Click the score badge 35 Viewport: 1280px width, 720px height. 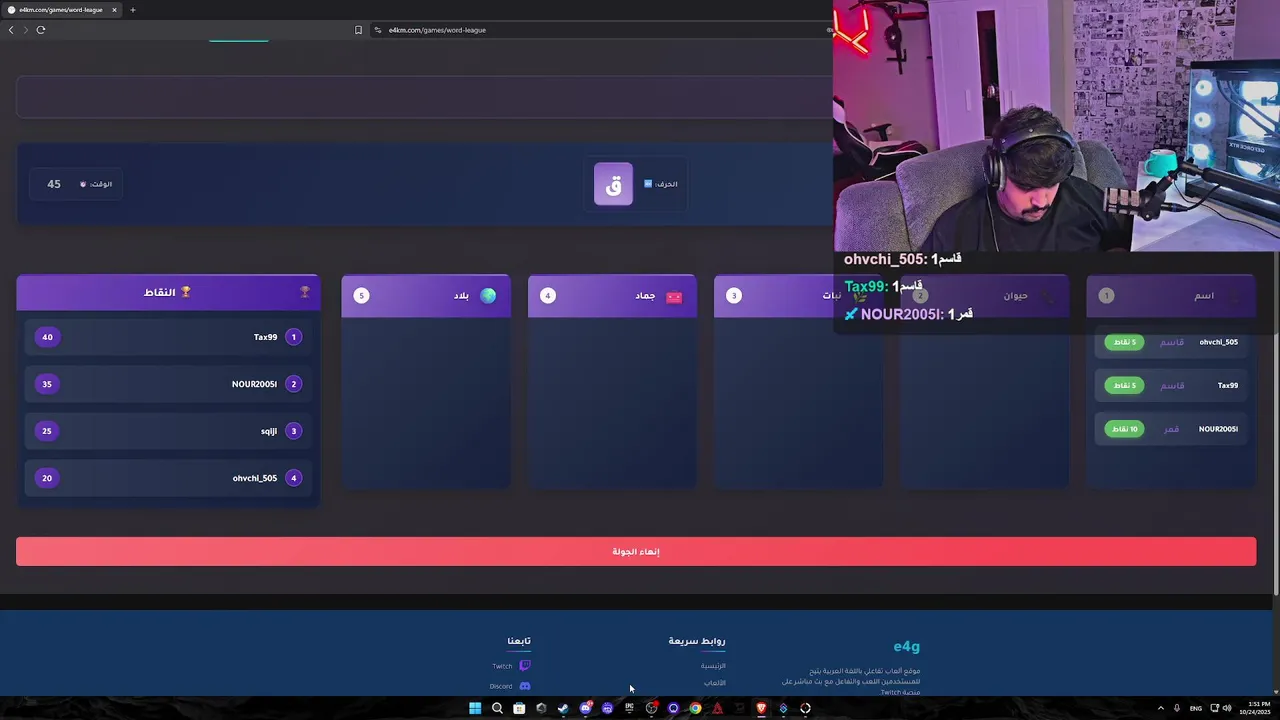pyautogui.click(x=47, y=384)
